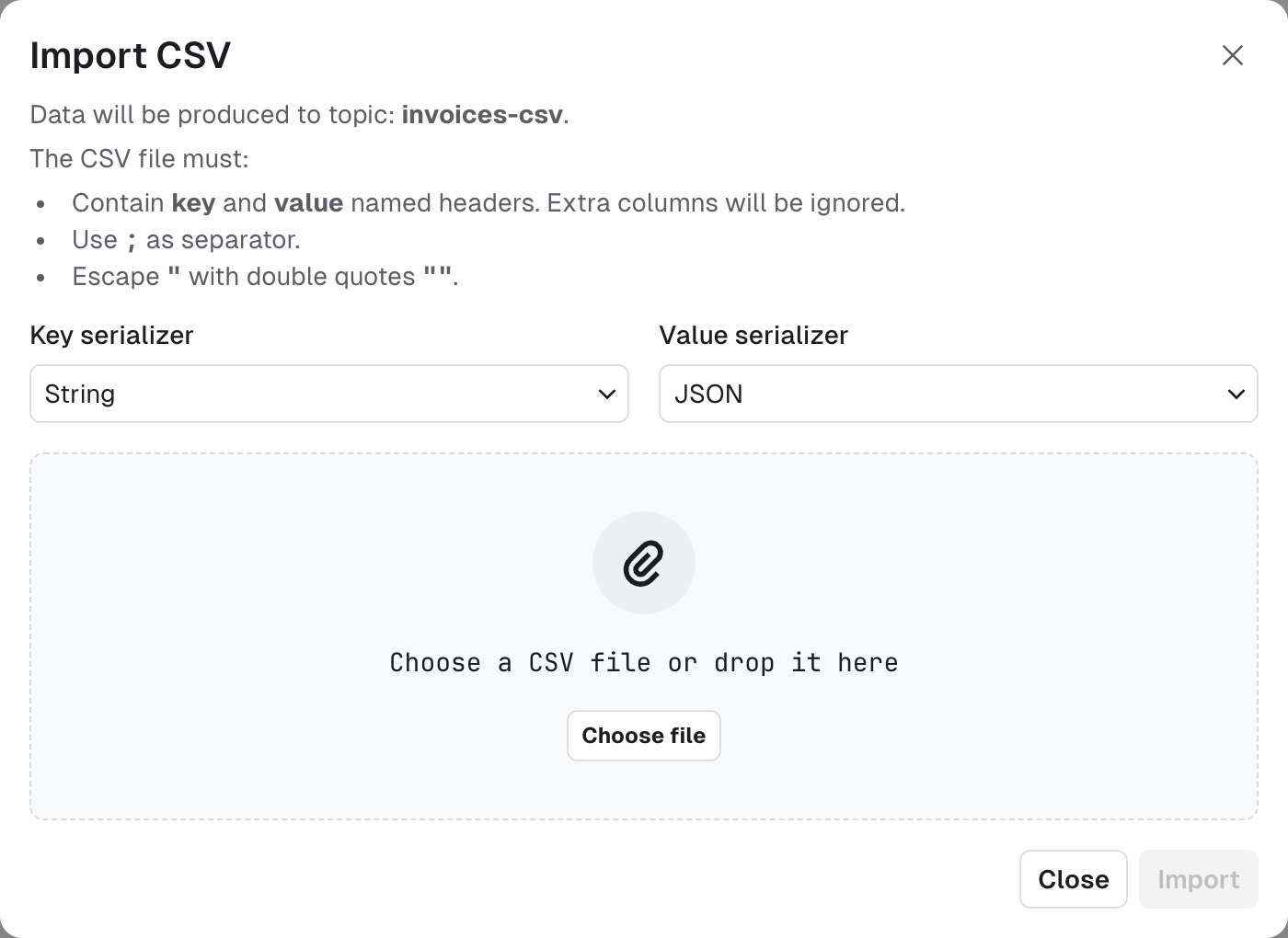Click the semicolon separator character
Image resolution: width=1288 pixels, height=938 pixels.
pos(132,241)
